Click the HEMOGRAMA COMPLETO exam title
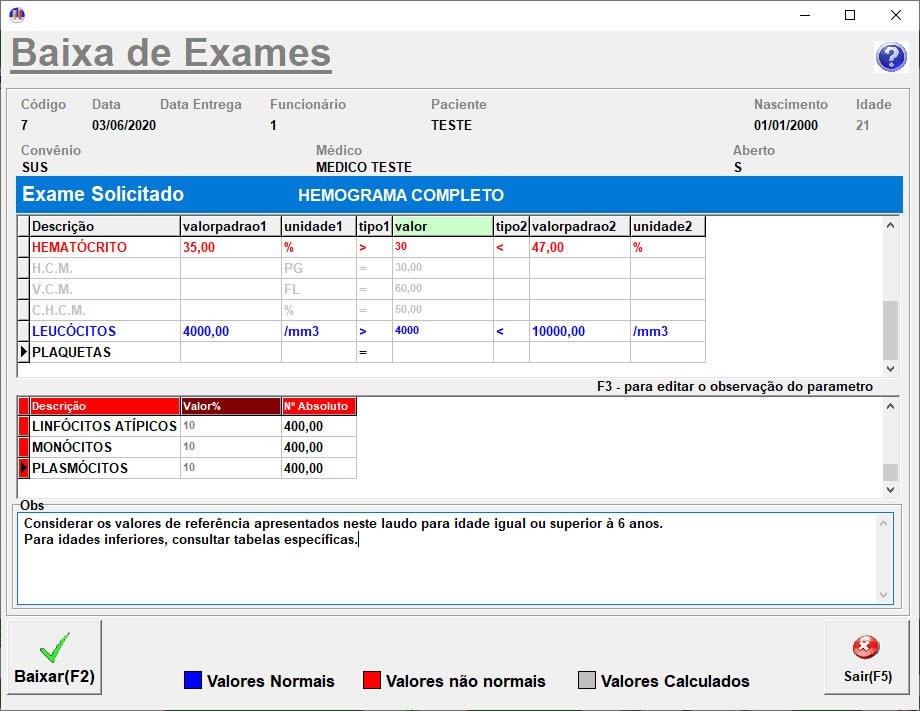Image resolution: width=920 pixels, height=711 pixels. pyautogui.click(x=401, y=195)
